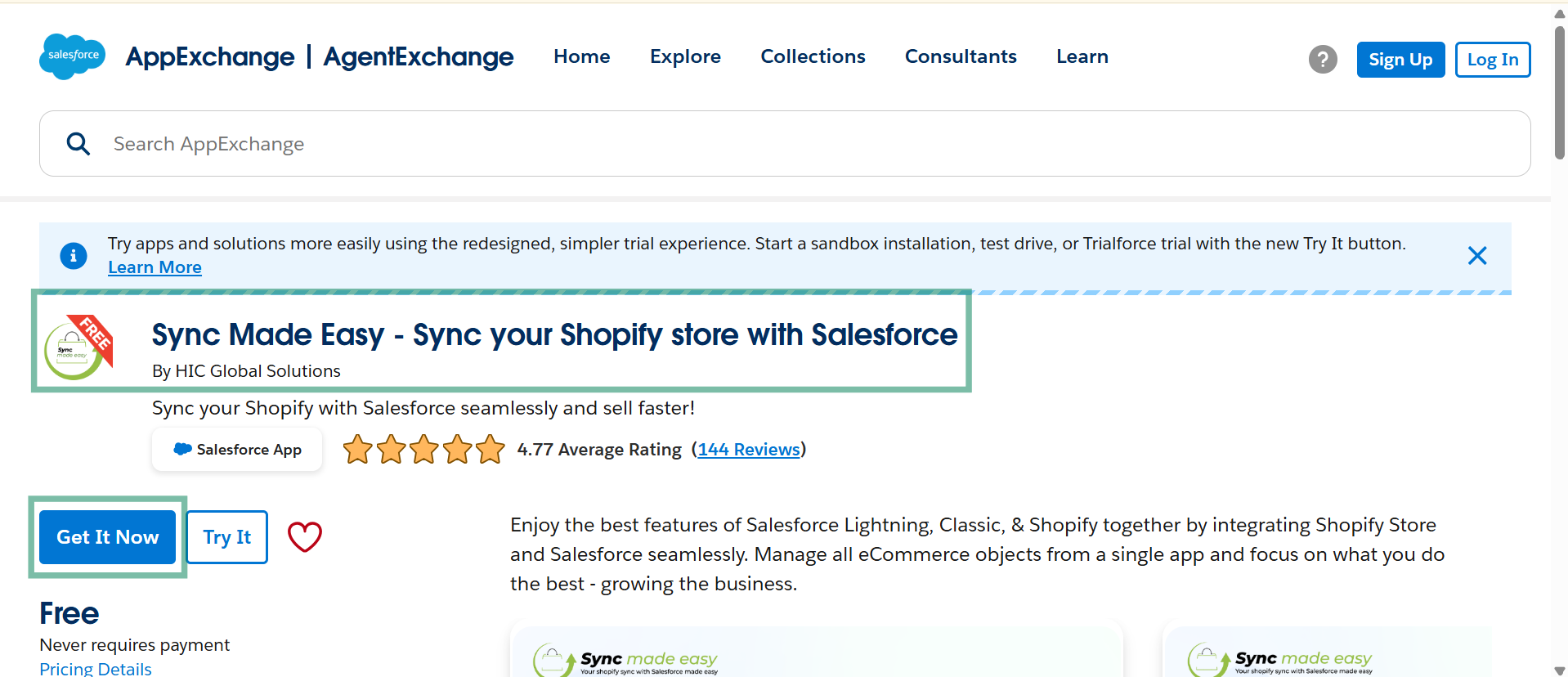The height and width of the screenshot is (677, 1568).
Task: Click the search magnifier icon
Action: 78,144
